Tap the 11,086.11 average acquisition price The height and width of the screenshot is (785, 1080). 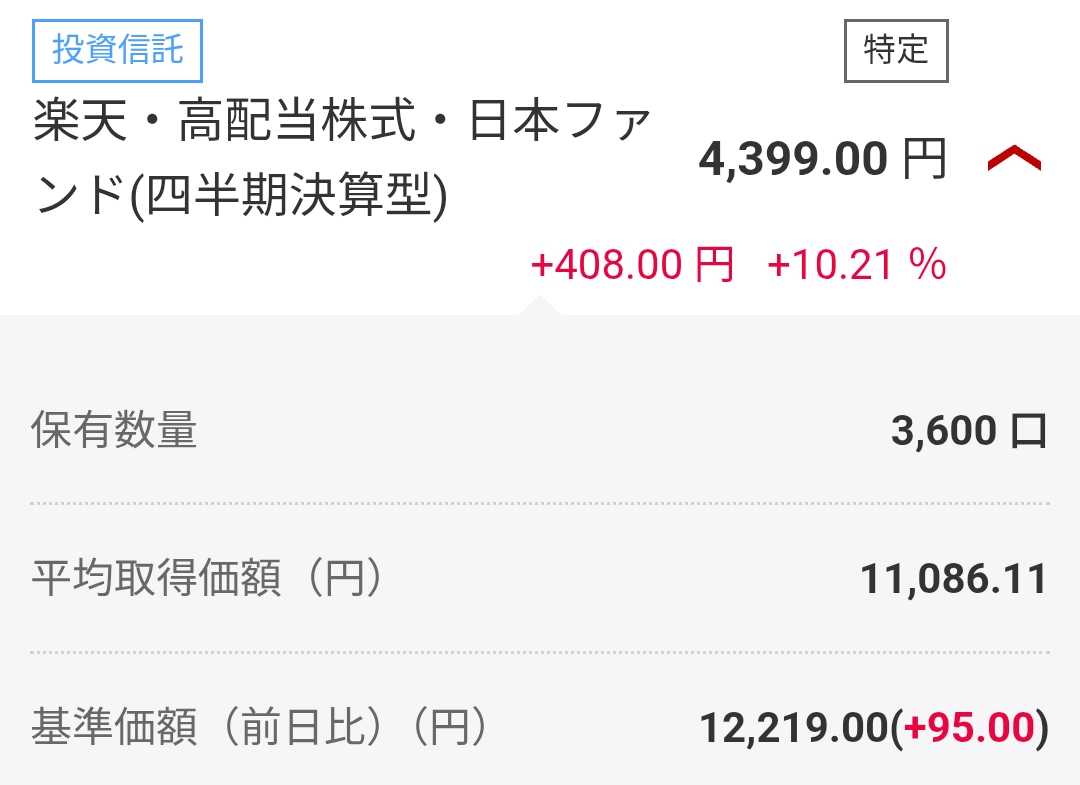[x=953, y=579]
